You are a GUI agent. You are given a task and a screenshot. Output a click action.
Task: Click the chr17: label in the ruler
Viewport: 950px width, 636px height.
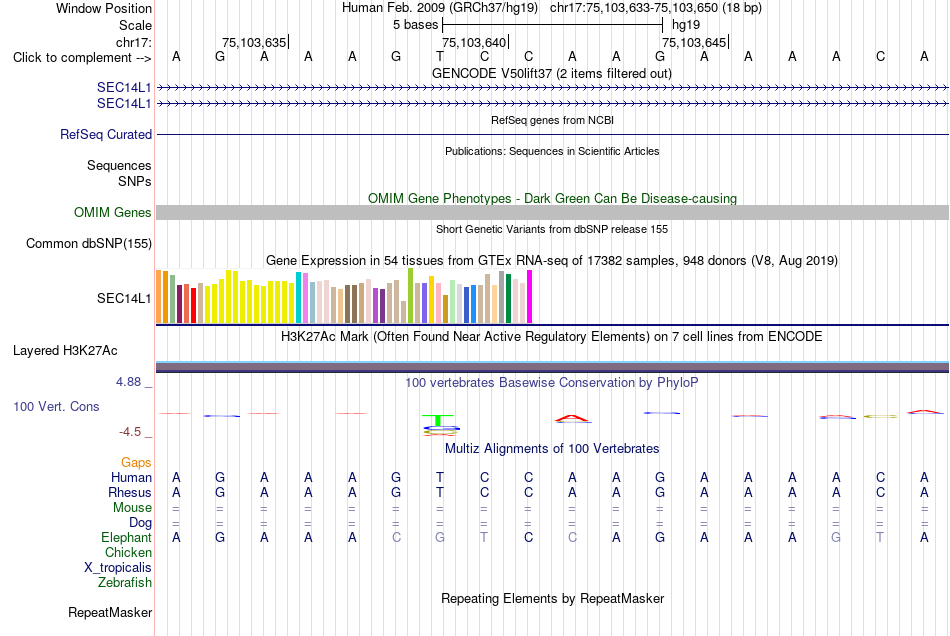point(134,42)
